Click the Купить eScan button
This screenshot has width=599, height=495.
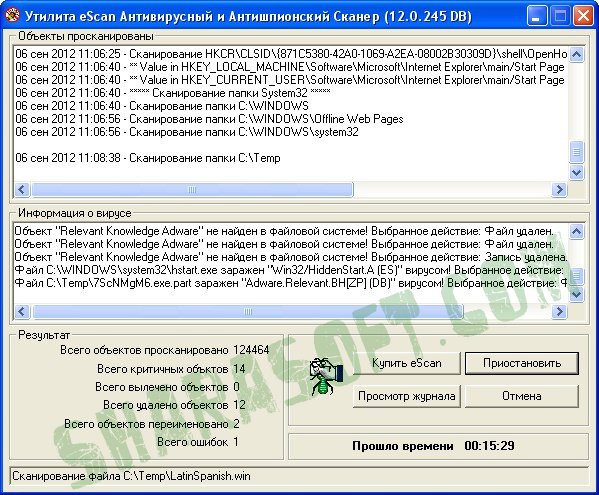(x=406, y=363)
